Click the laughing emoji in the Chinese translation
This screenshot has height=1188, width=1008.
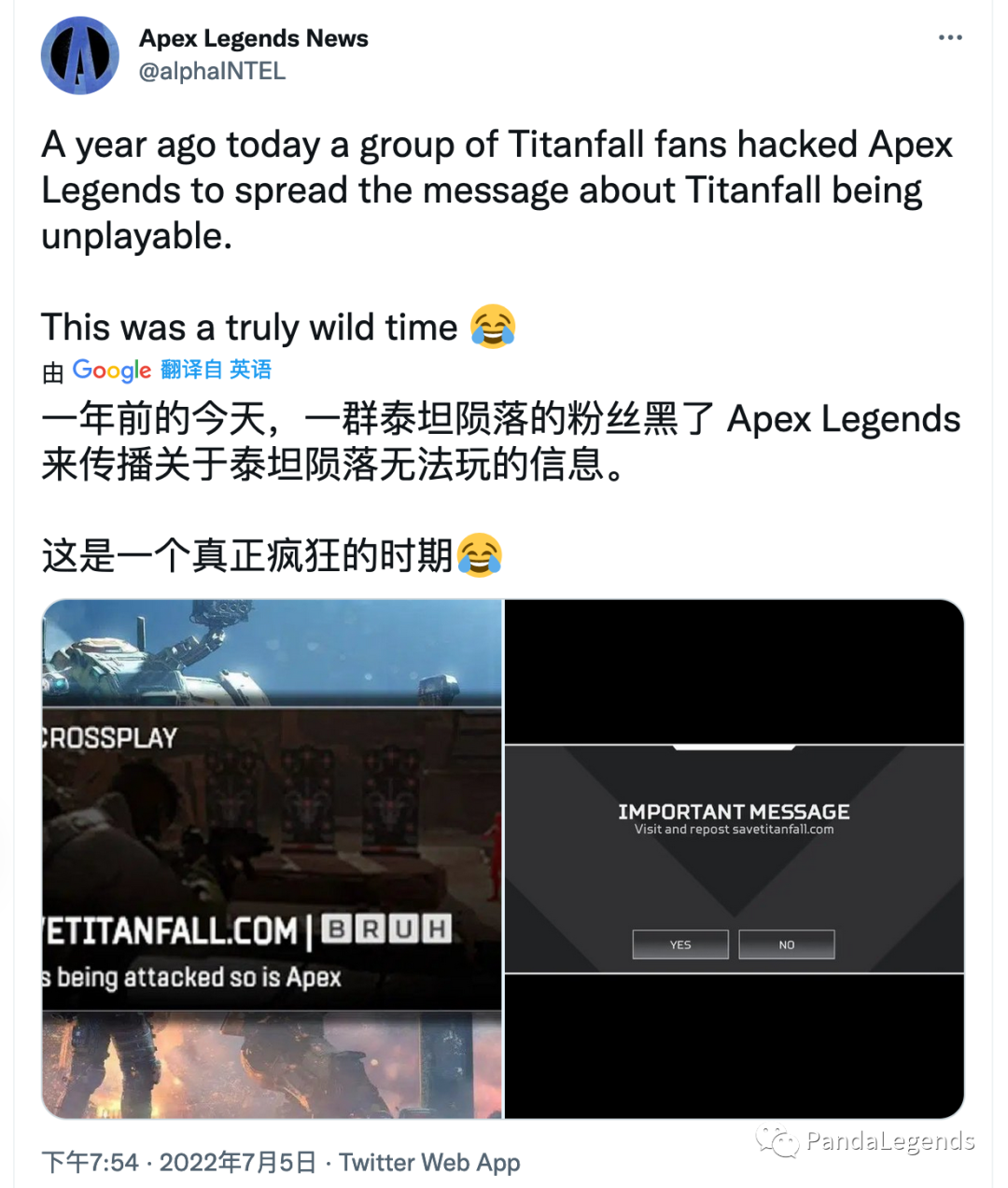click(480, 555)
